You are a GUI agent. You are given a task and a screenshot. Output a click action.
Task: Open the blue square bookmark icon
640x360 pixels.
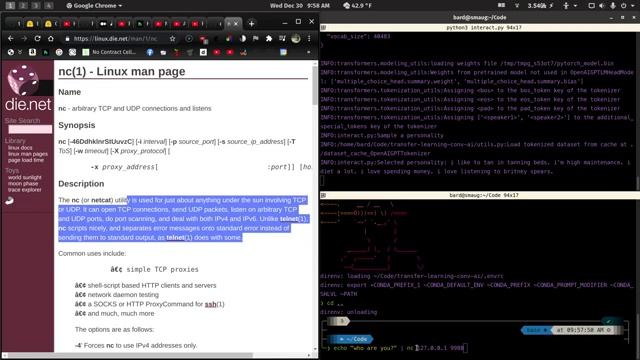click(x=283, y=52)
